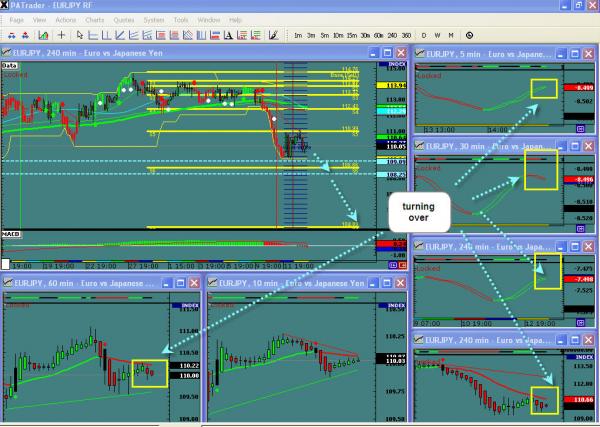Switch chart to 1m timeframe
Viewport: 600px width, 427px height.
pos(298,35)
